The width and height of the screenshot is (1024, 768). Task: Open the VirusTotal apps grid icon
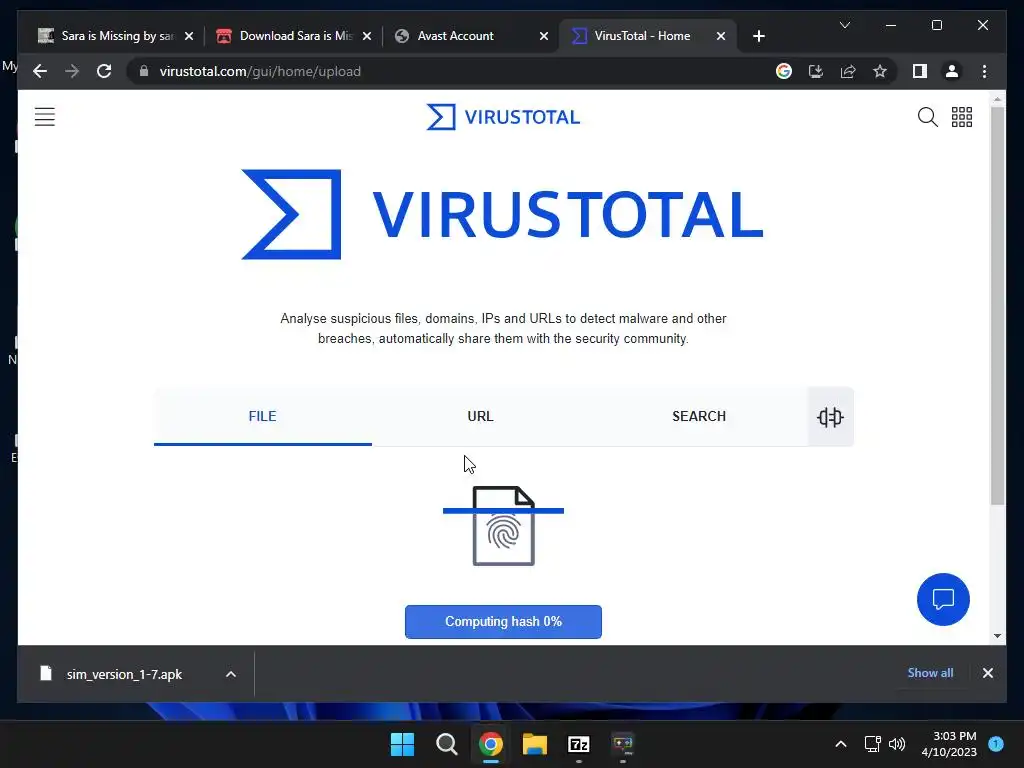(x=962, y=117)
